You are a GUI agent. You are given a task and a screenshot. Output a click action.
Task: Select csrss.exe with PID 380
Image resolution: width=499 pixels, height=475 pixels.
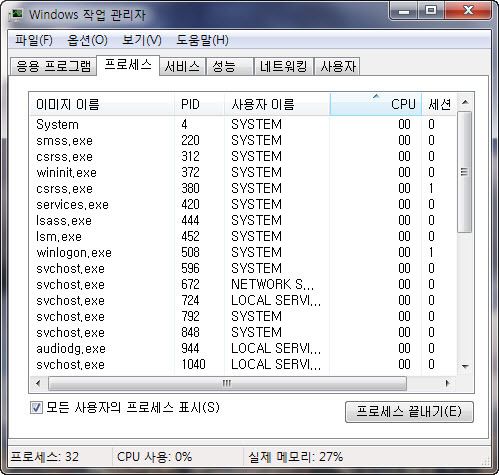[243, 188]
